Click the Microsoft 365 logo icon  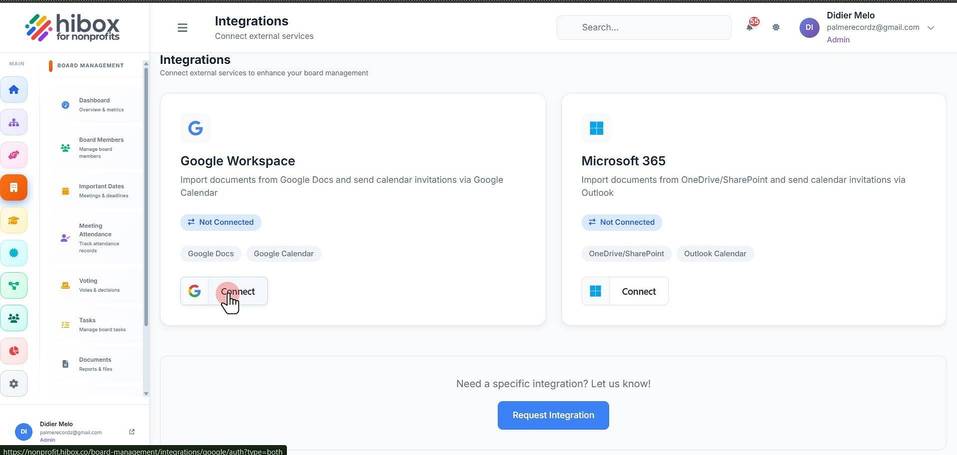tap(596, 128)
